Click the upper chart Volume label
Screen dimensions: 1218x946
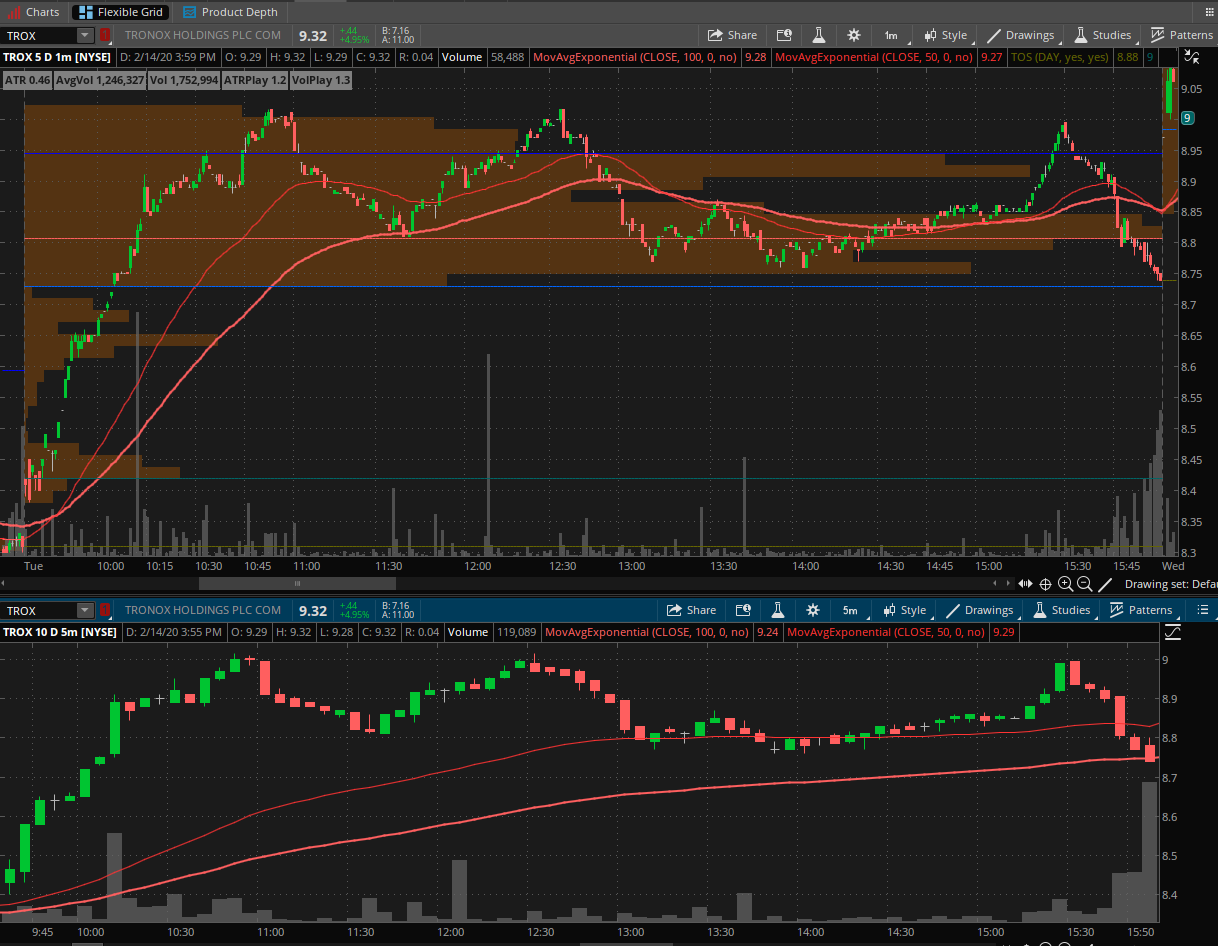pos(462,57)
